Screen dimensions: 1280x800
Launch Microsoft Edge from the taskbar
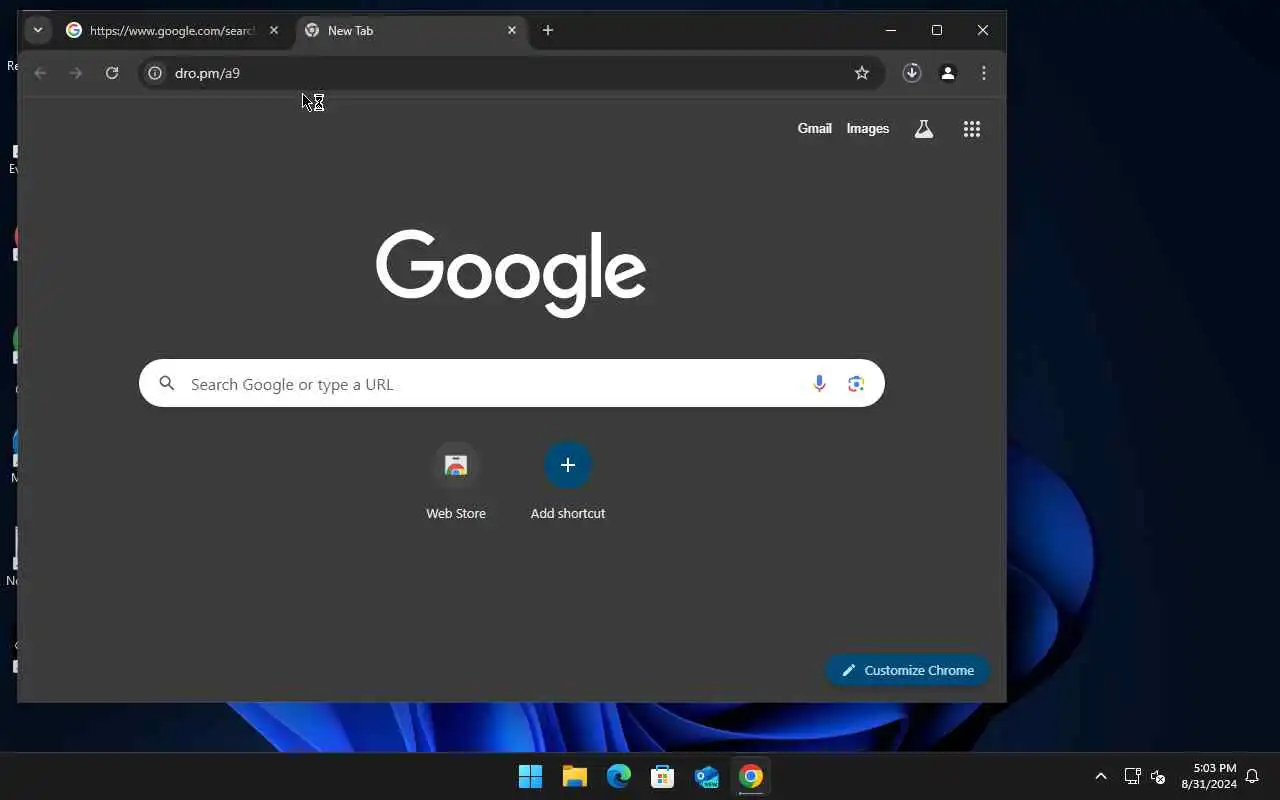coord(619,776)
